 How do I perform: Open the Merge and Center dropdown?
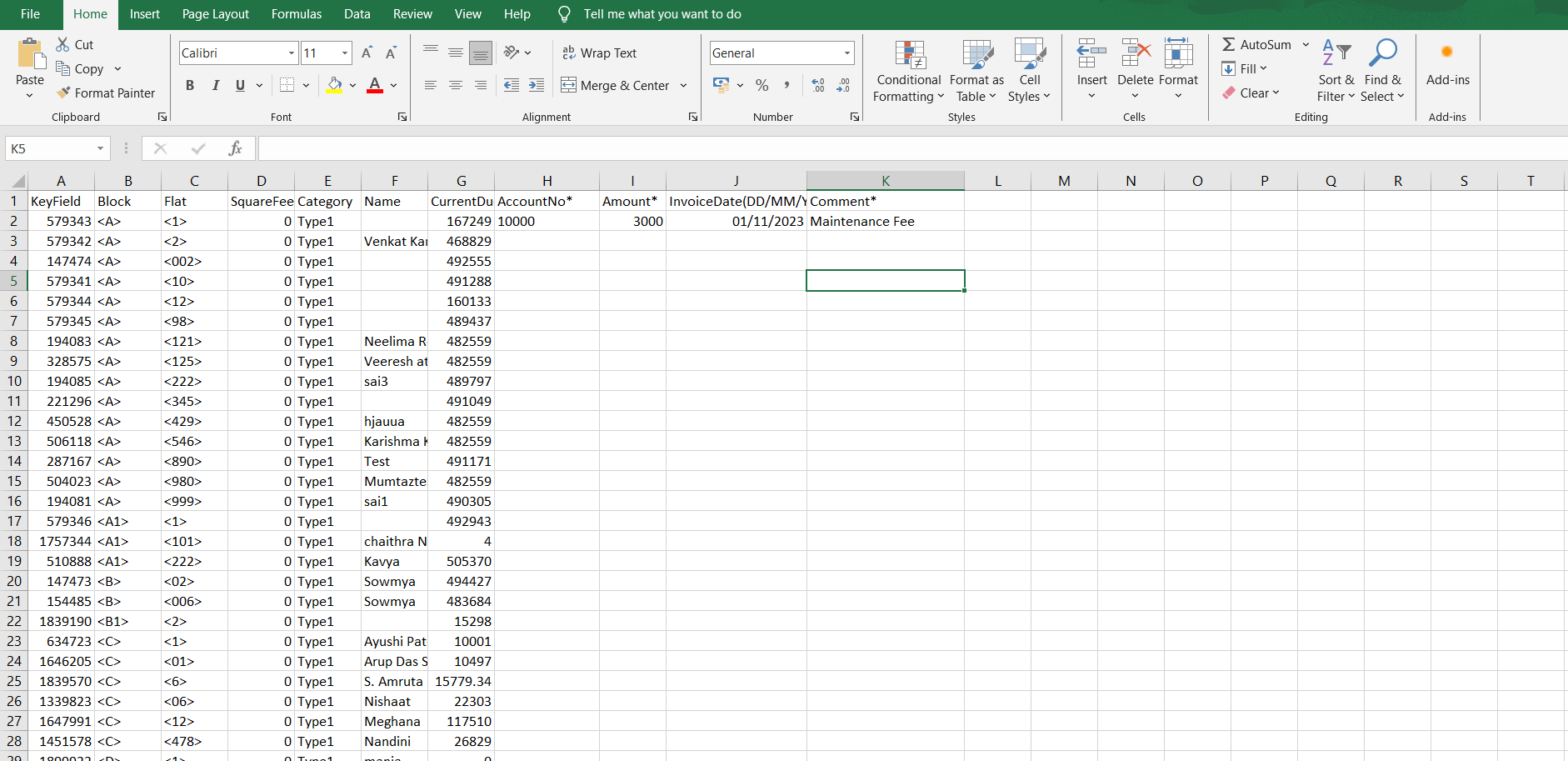point(682,85)
